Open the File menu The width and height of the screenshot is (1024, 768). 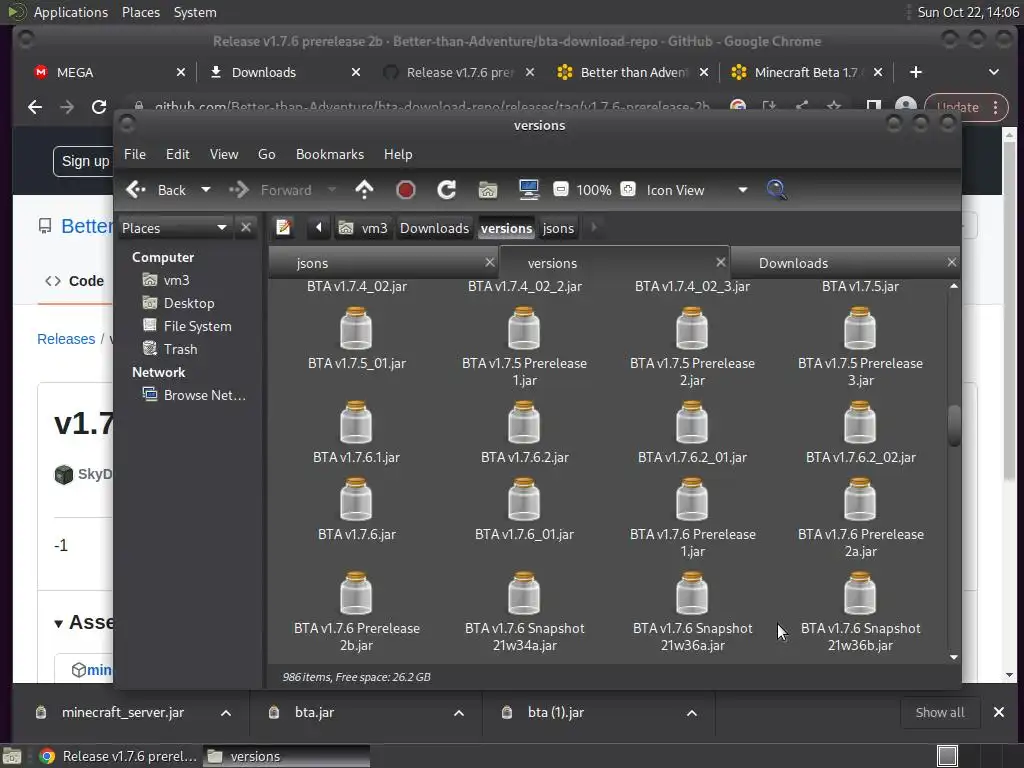coord(135,154)
